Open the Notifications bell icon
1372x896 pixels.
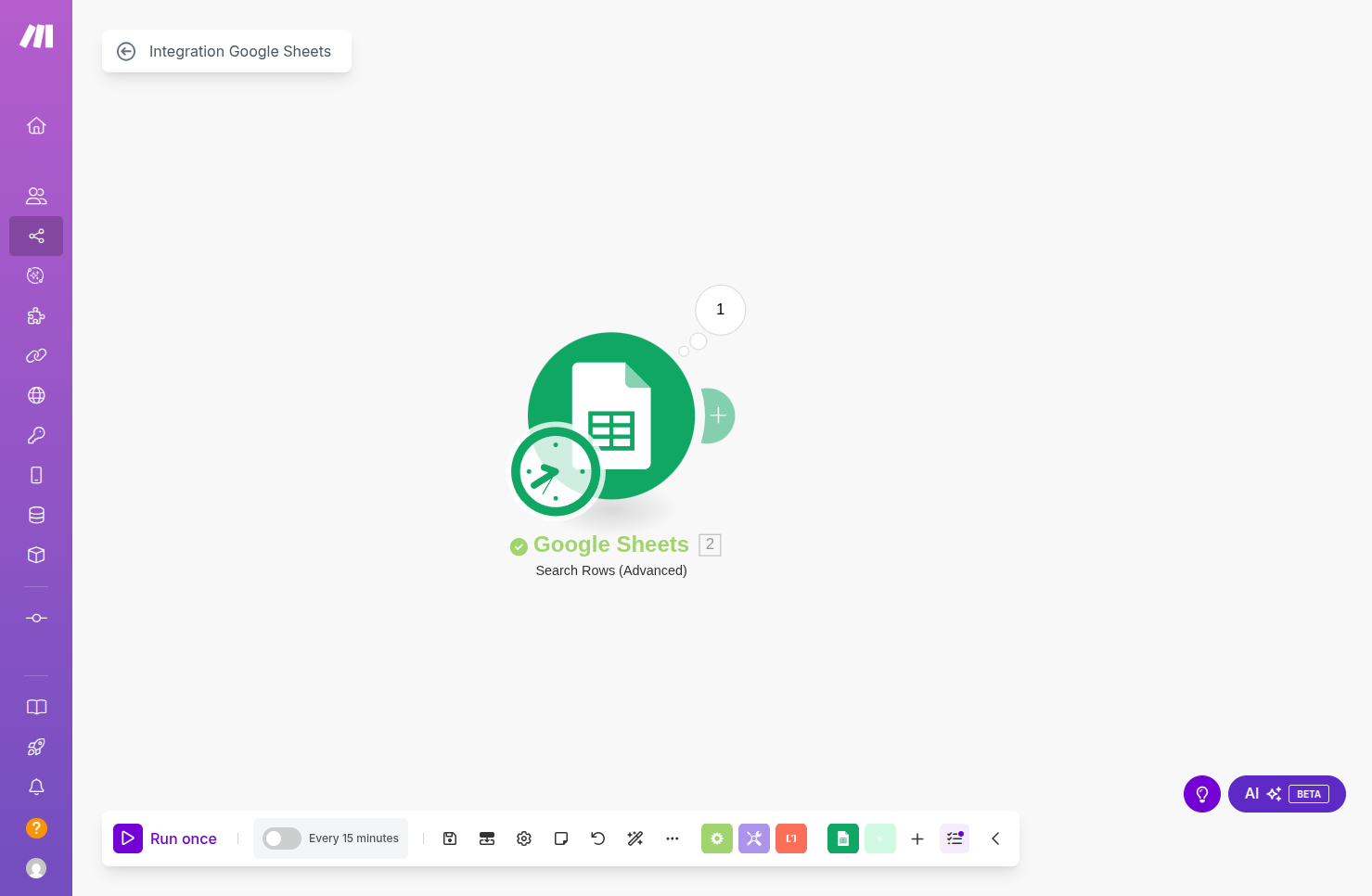click(x=36, y=787)
